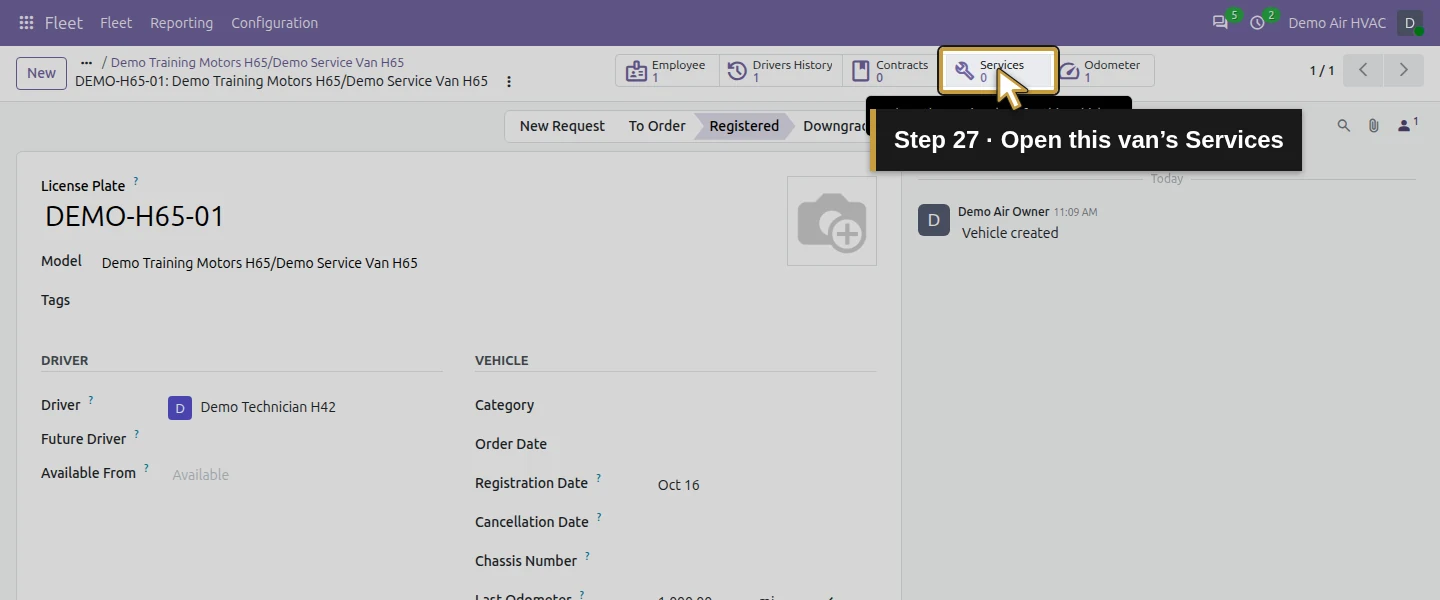Open the followers person icon
The height and width of the screenshot is (600, 1440).
1407,125
